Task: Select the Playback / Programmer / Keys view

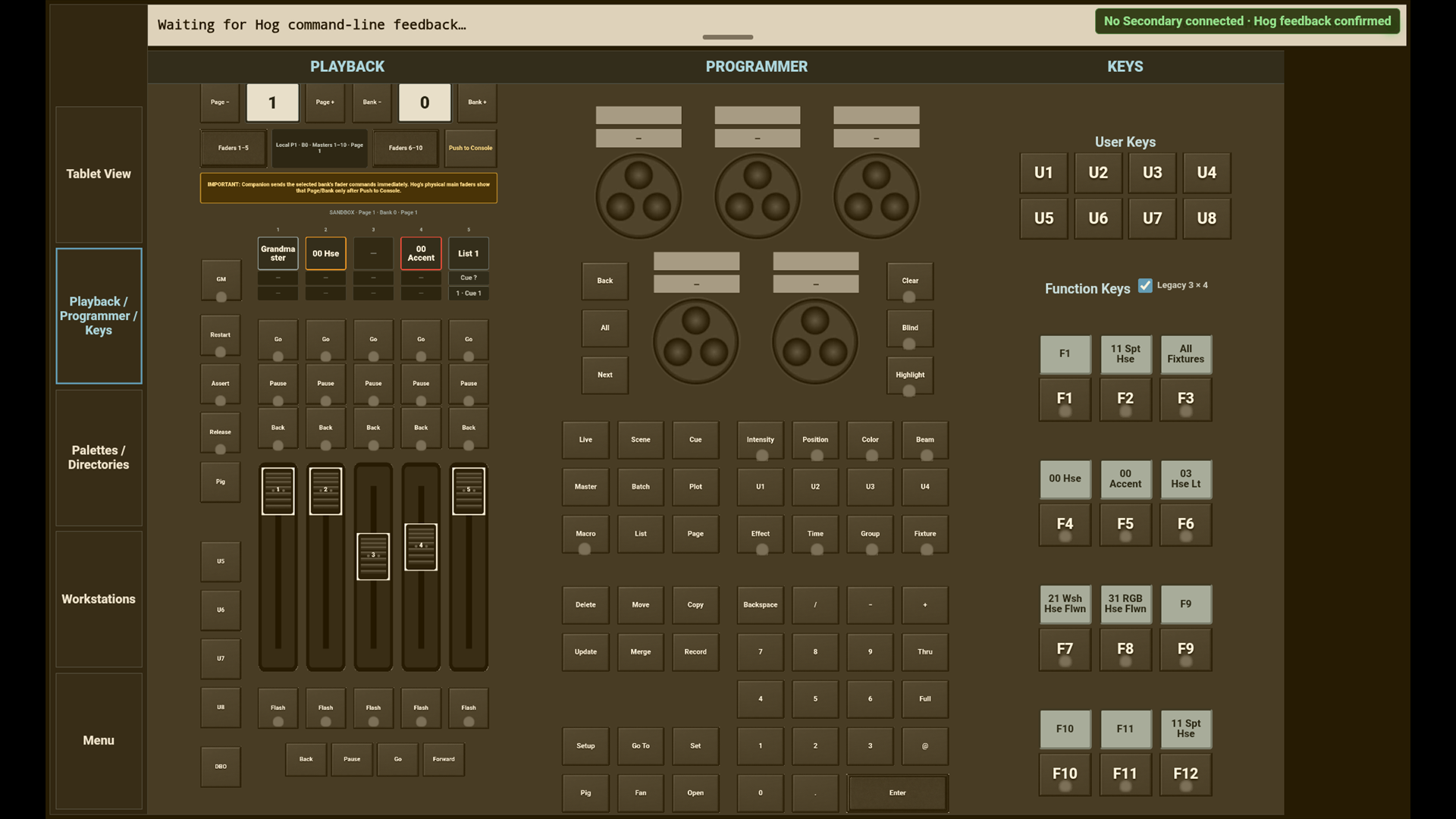Action: tap(99, 315)
